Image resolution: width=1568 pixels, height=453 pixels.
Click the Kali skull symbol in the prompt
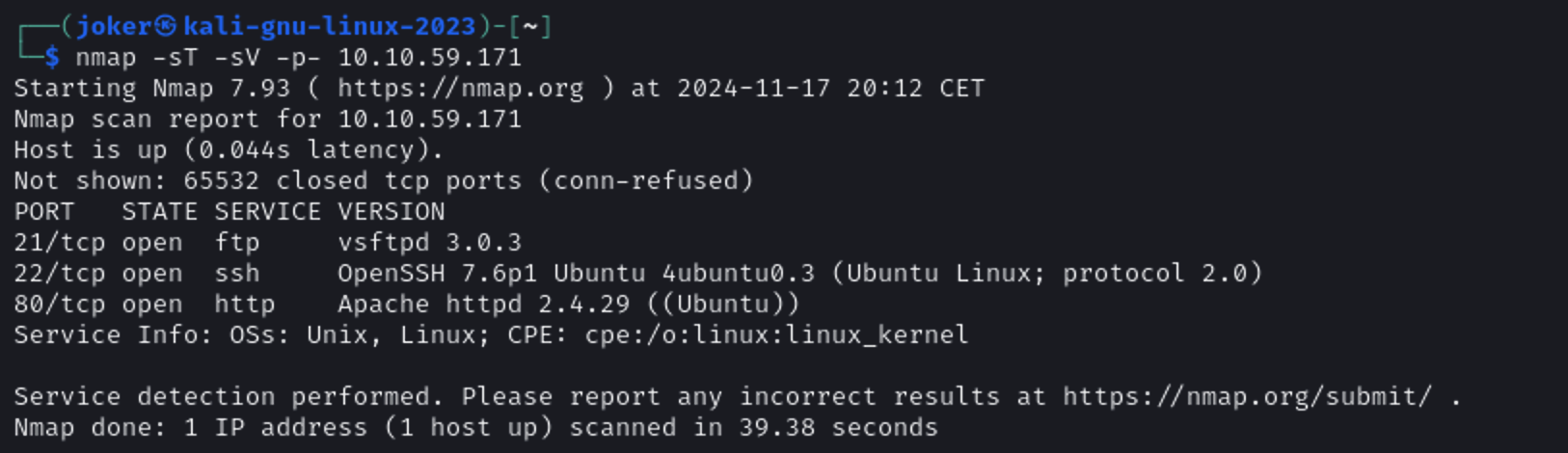click(166, 26)
